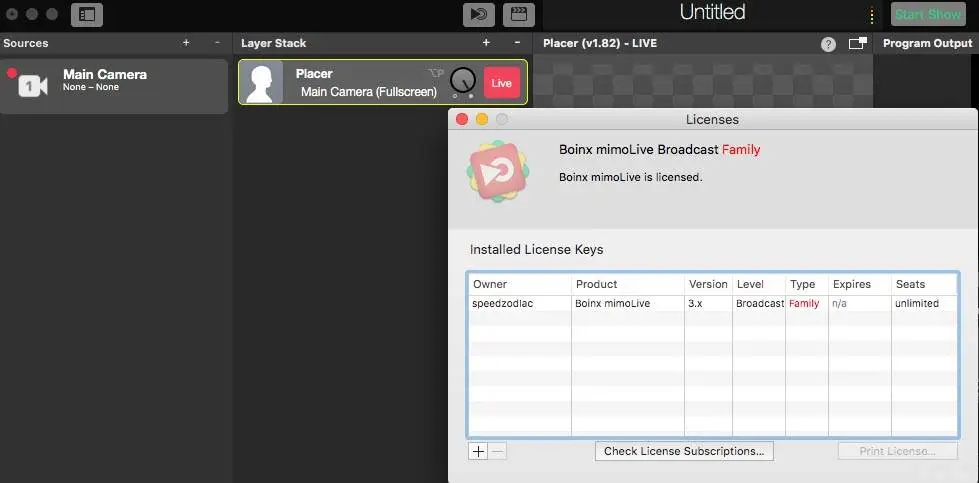Click Check License Subscriptions button
Viewport: 979px width, 483px height.
click(x=684, y=451)
